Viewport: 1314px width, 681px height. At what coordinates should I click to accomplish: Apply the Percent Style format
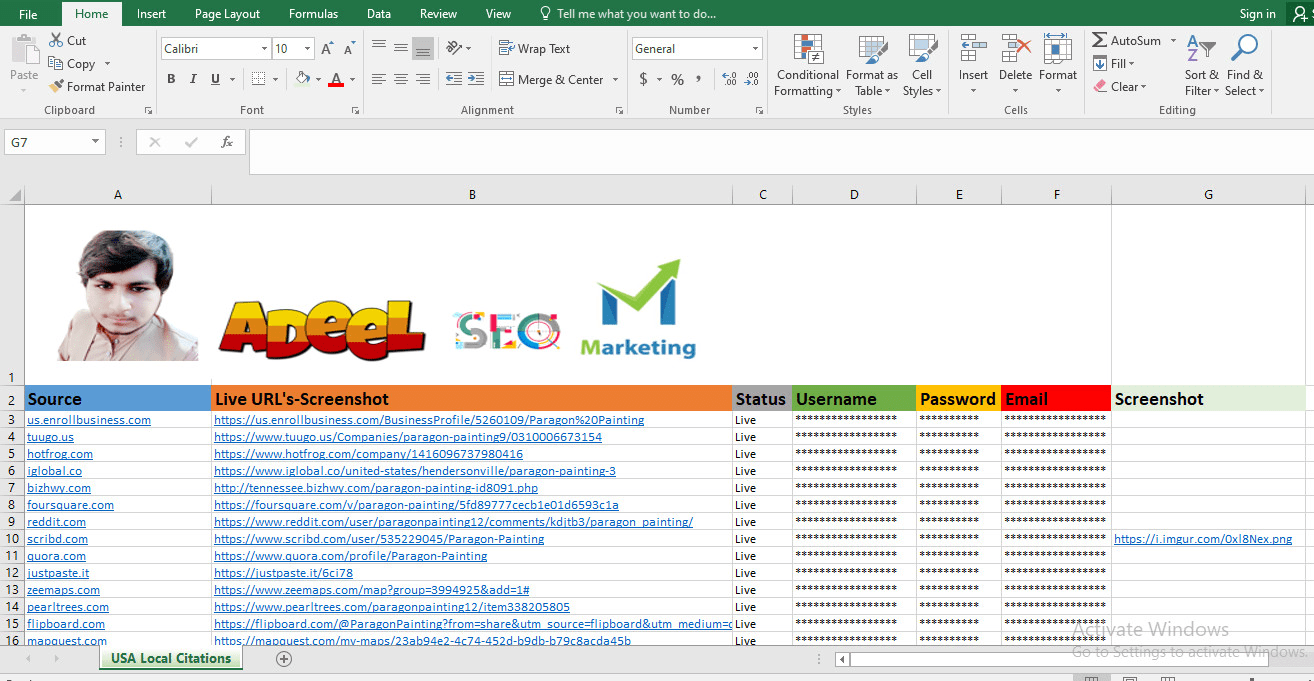coord(676,77)
